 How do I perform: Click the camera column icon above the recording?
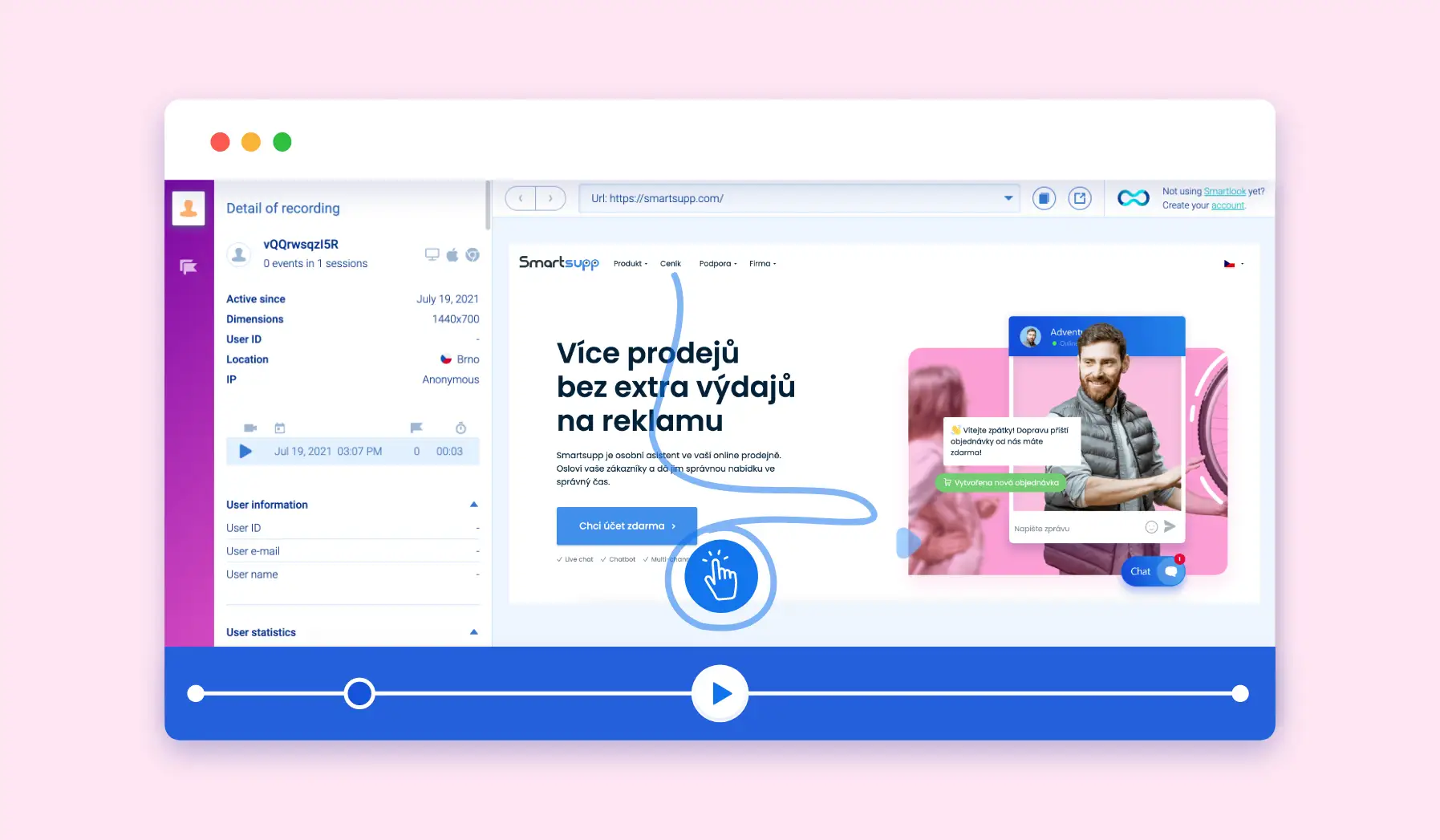pyautogui.click(x=250, y=428)
